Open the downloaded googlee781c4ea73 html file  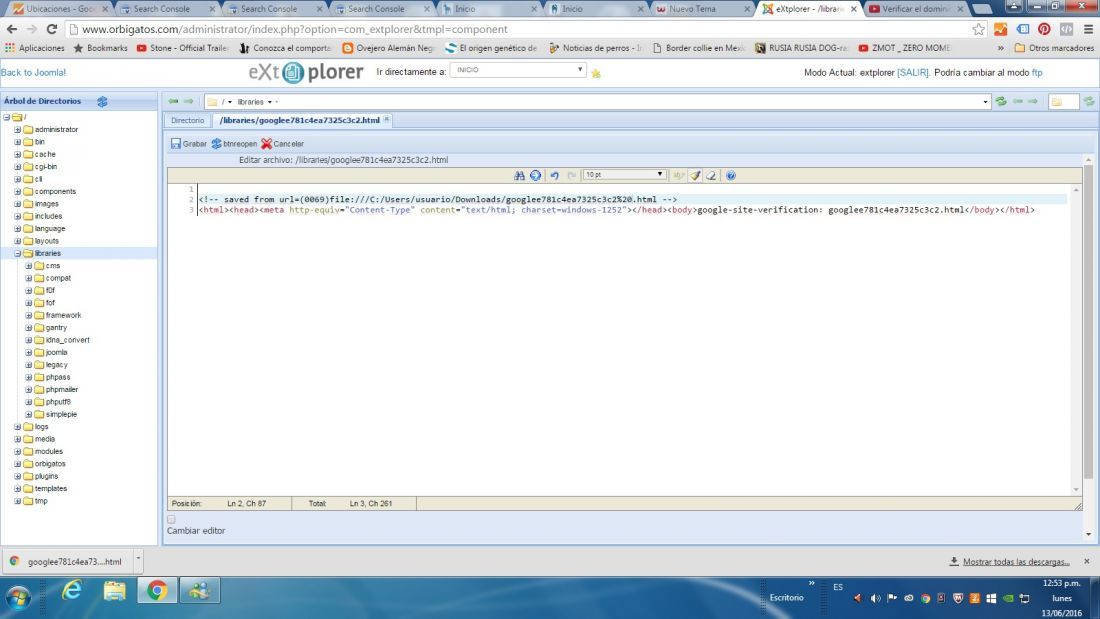[x=67, y=561]
